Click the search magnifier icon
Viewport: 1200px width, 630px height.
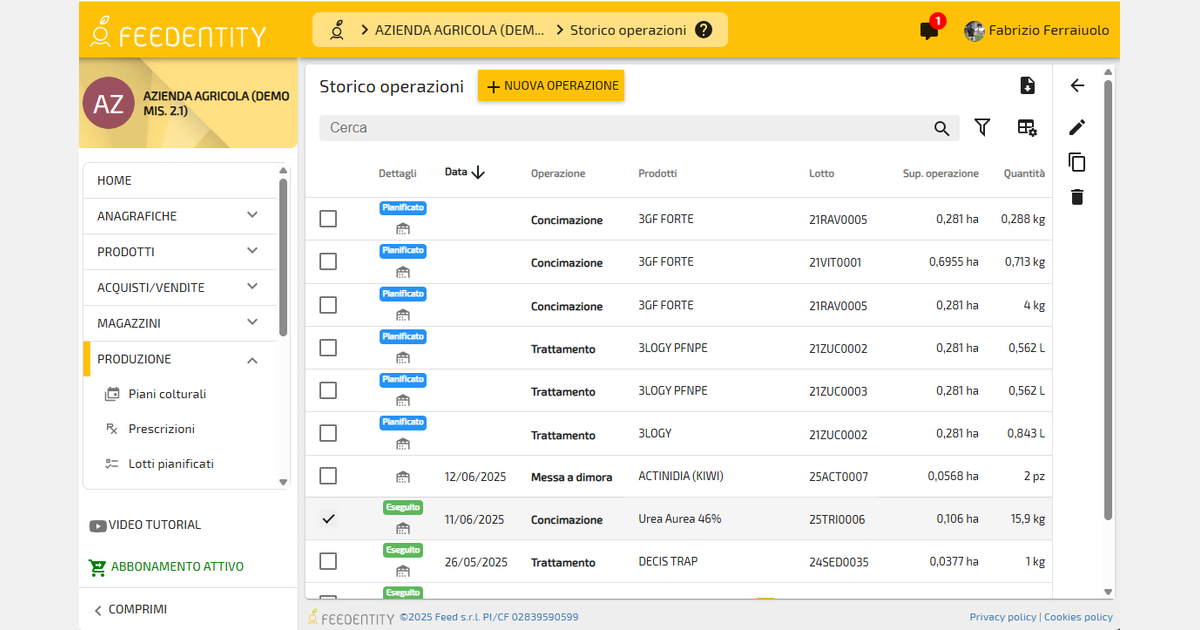tap(941, 128)
